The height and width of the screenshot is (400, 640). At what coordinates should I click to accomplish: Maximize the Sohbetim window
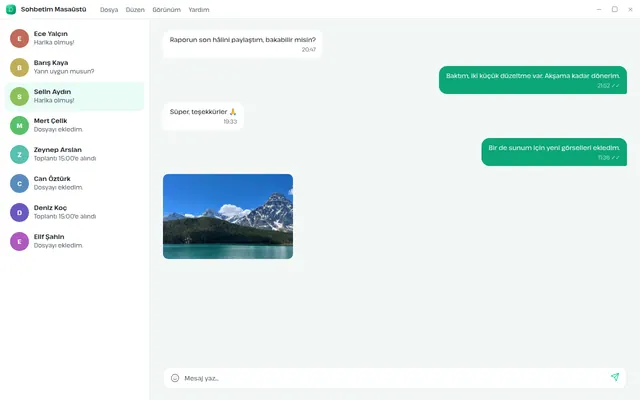coord(614,9)
